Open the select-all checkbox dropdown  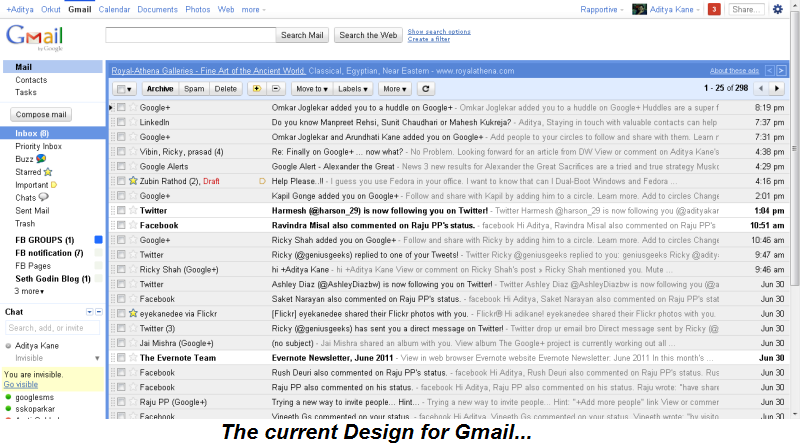pos(124,89)
